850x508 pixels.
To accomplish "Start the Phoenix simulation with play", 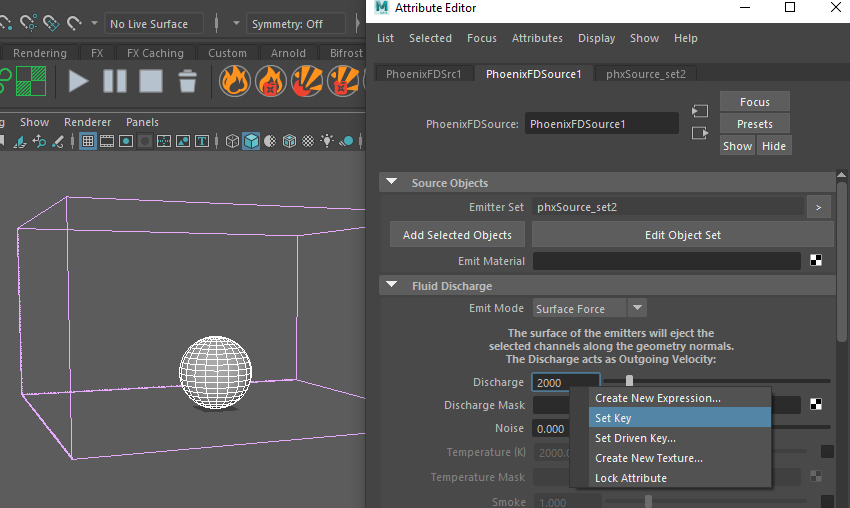I will point(78,81).
